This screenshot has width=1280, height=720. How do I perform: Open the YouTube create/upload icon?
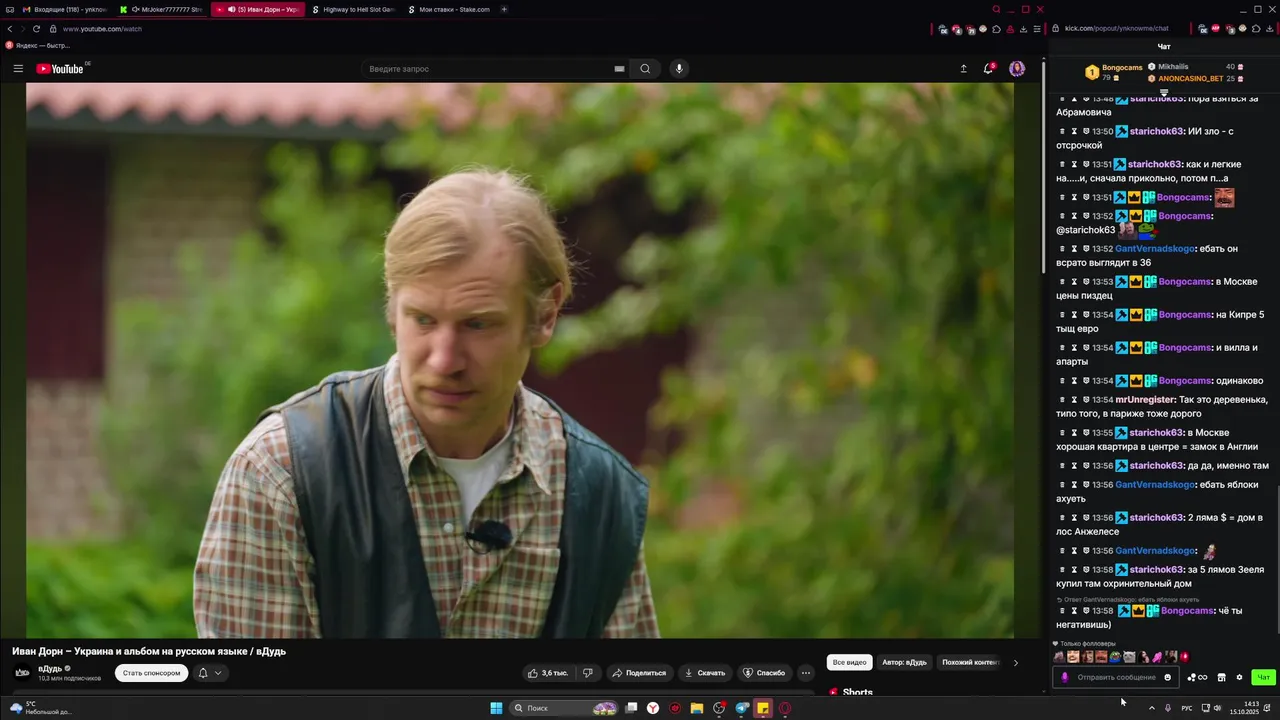(x=963, y=69)
